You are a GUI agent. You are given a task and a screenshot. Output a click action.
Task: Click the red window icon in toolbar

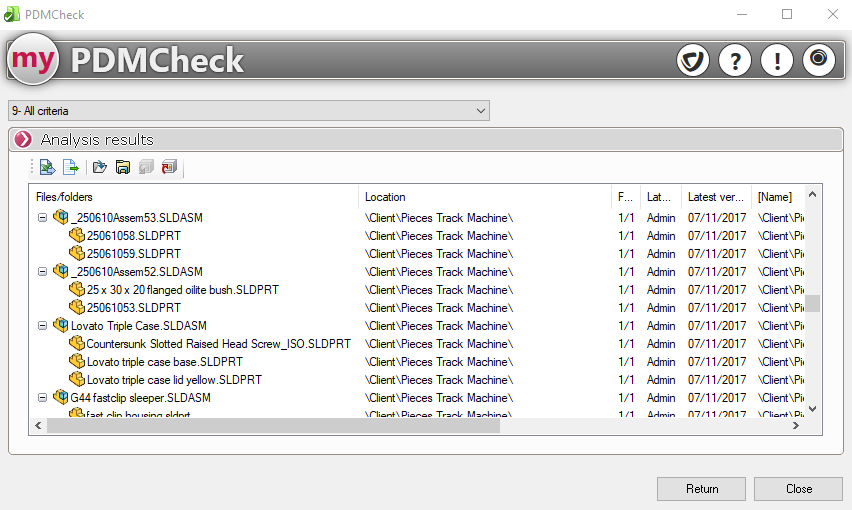169,167
